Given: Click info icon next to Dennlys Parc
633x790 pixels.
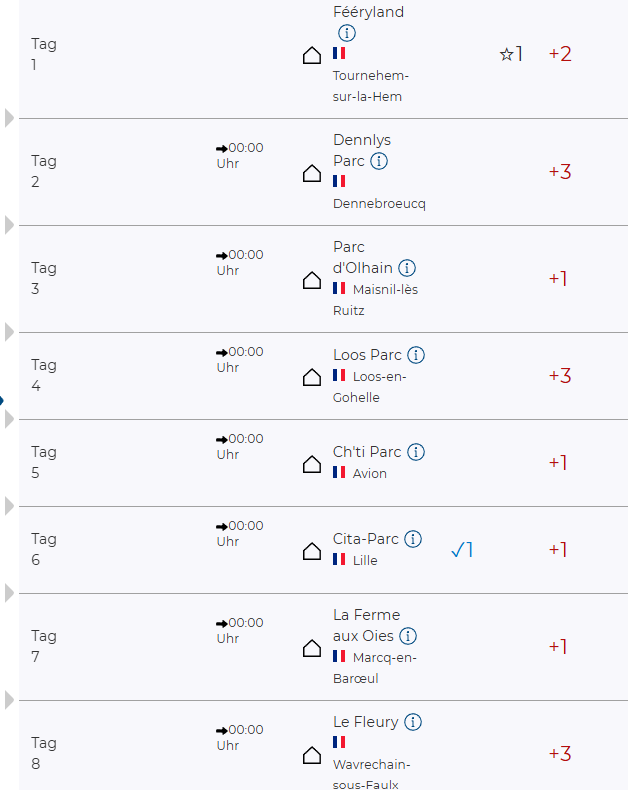Looking at the screenshot, I should [x=379, y=161].
